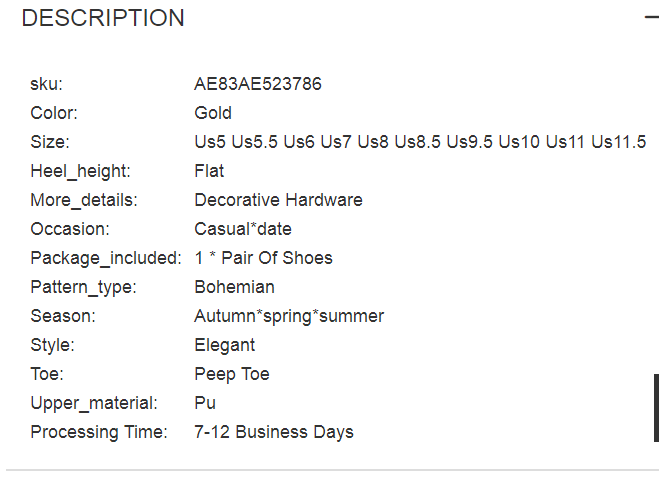The height and width of the screenshot is (480, 659).
Task: Click the Decorative Hardware detail text
Action: [x=278, y=200]
